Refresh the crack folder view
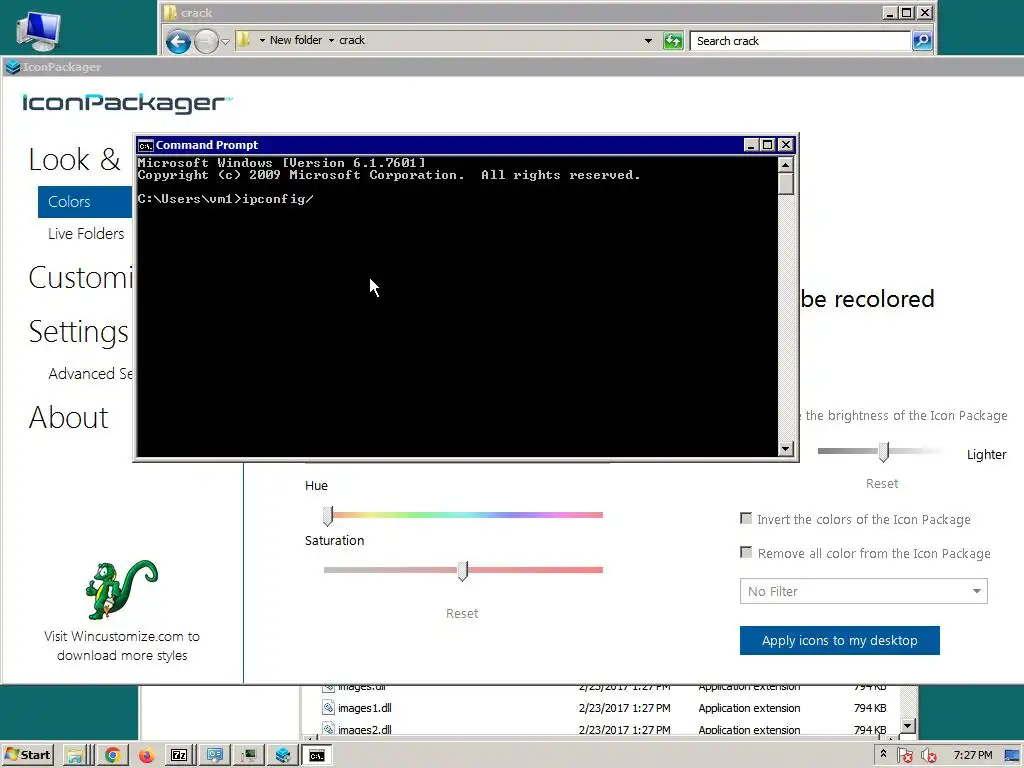The width and height of the screenshot is (1024, 768). pyautogui.click(x=673, y=41)
